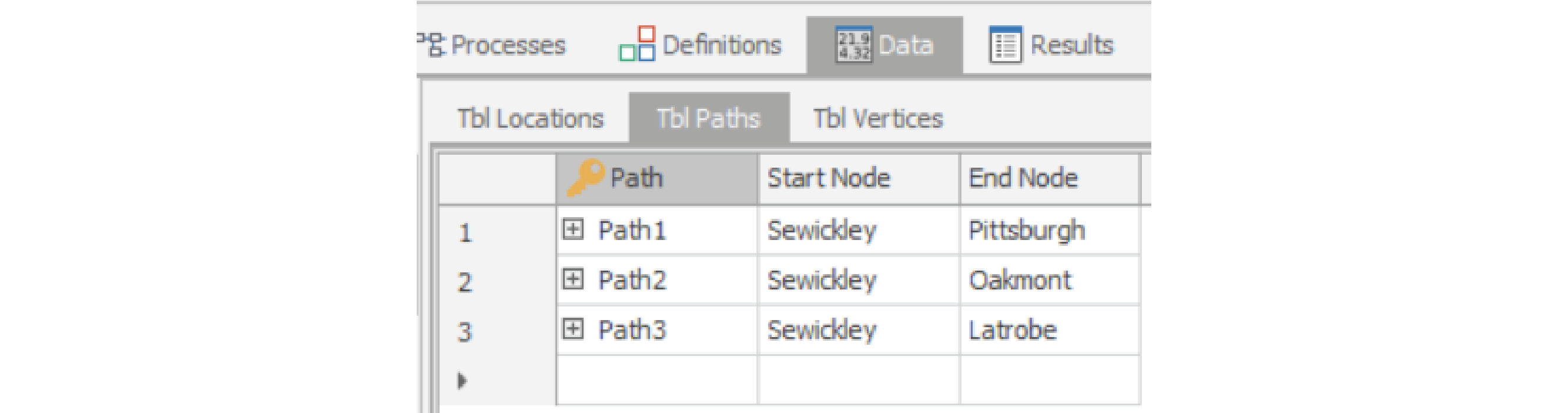Select row 1 header in table
This screenshot has height=413, width=1568.
pyautogui.click(x=497, y=232)
